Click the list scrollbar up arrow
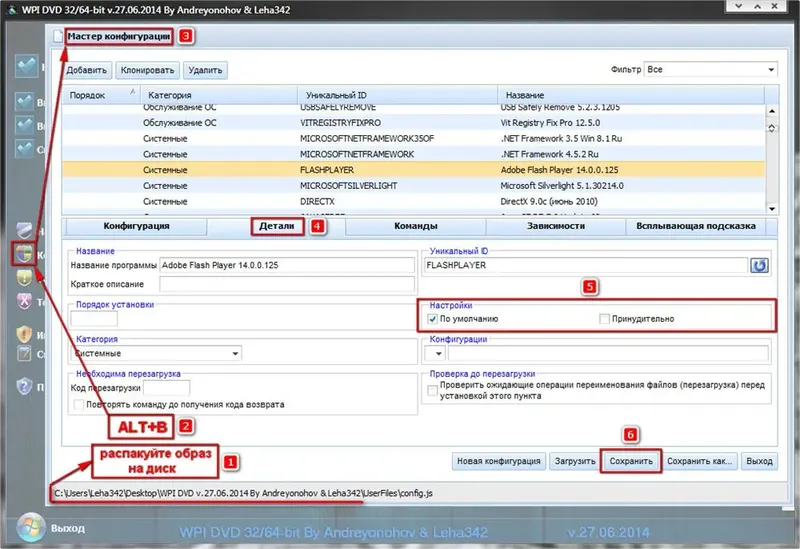 [772, 111]
